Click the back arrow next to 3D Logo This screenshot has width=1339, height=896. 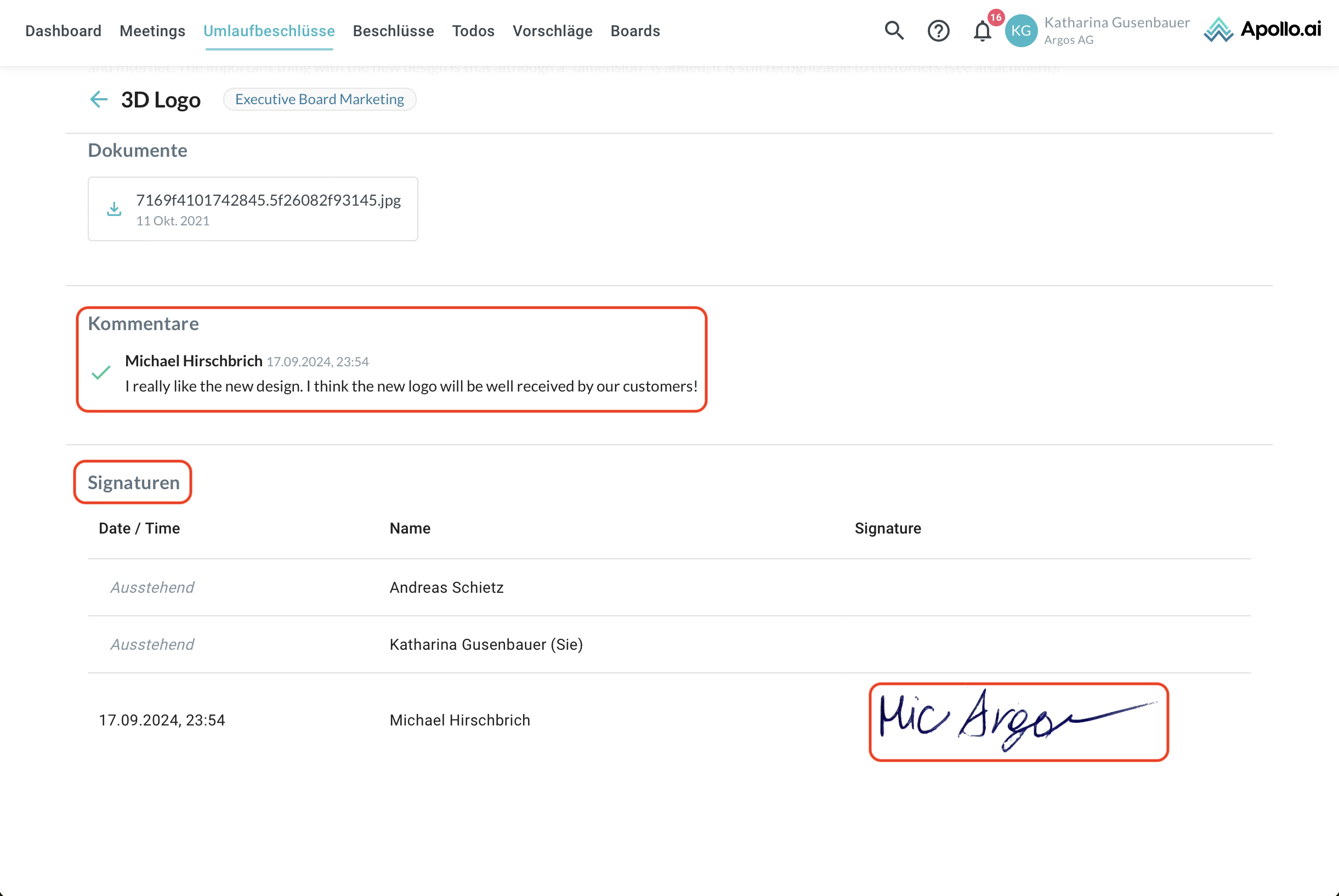point(99,99)
